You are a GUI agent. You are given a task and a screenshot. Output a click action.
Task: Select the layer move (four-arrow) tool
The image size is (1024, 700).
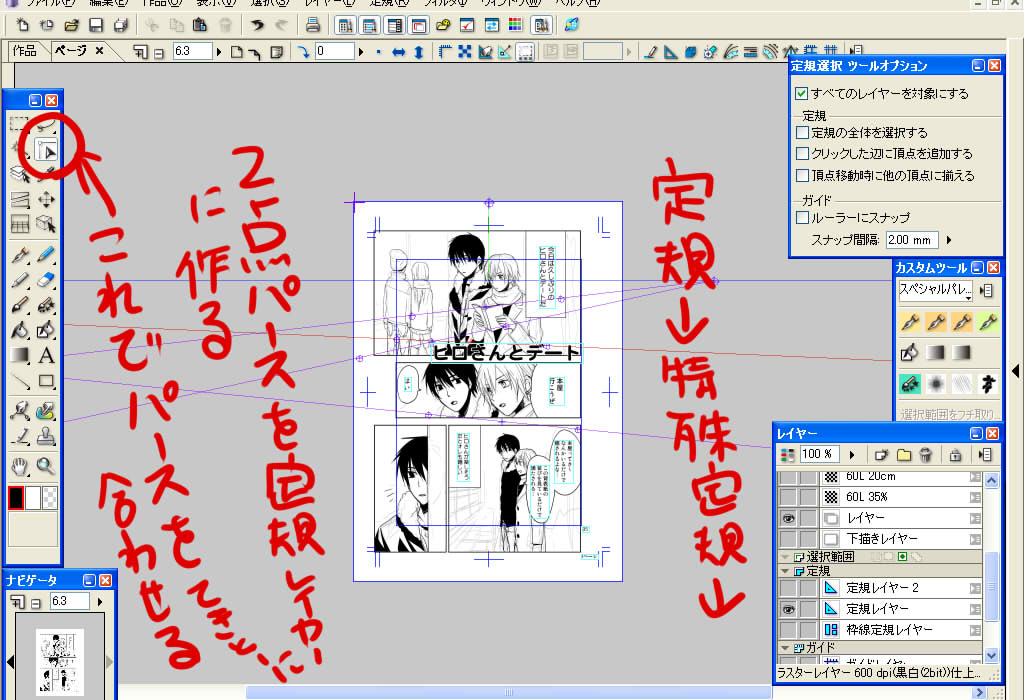coord(46,200)
